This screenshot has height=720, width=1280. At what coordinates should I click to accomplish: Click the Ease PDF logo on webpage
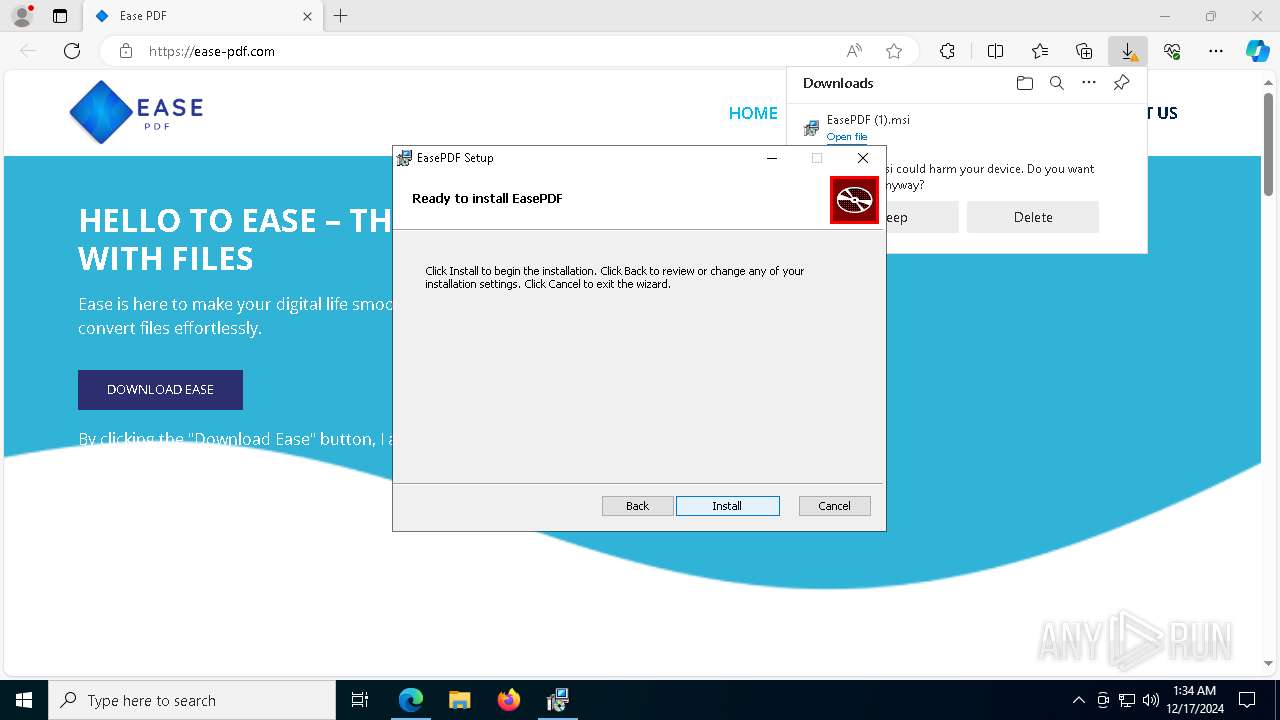pyautogui.click(x=136, y=112)
